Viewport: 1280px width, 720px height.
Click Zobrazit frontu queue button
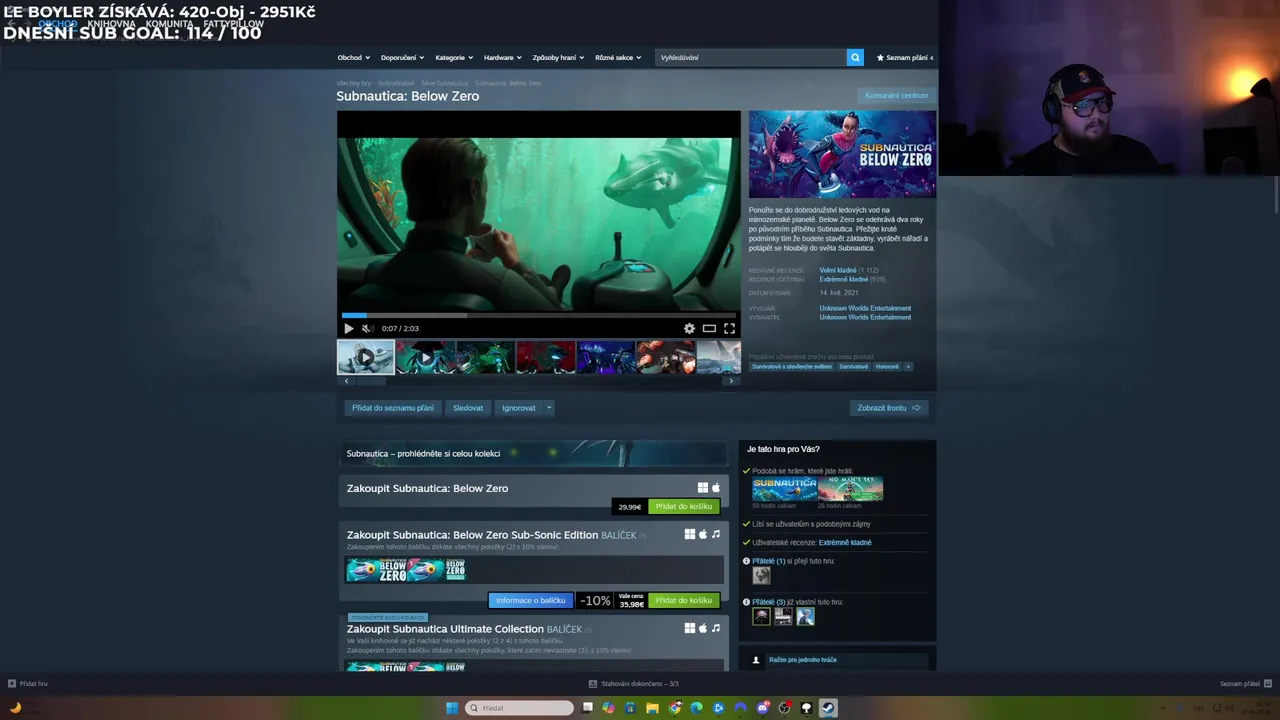click(x=889, y=408)
